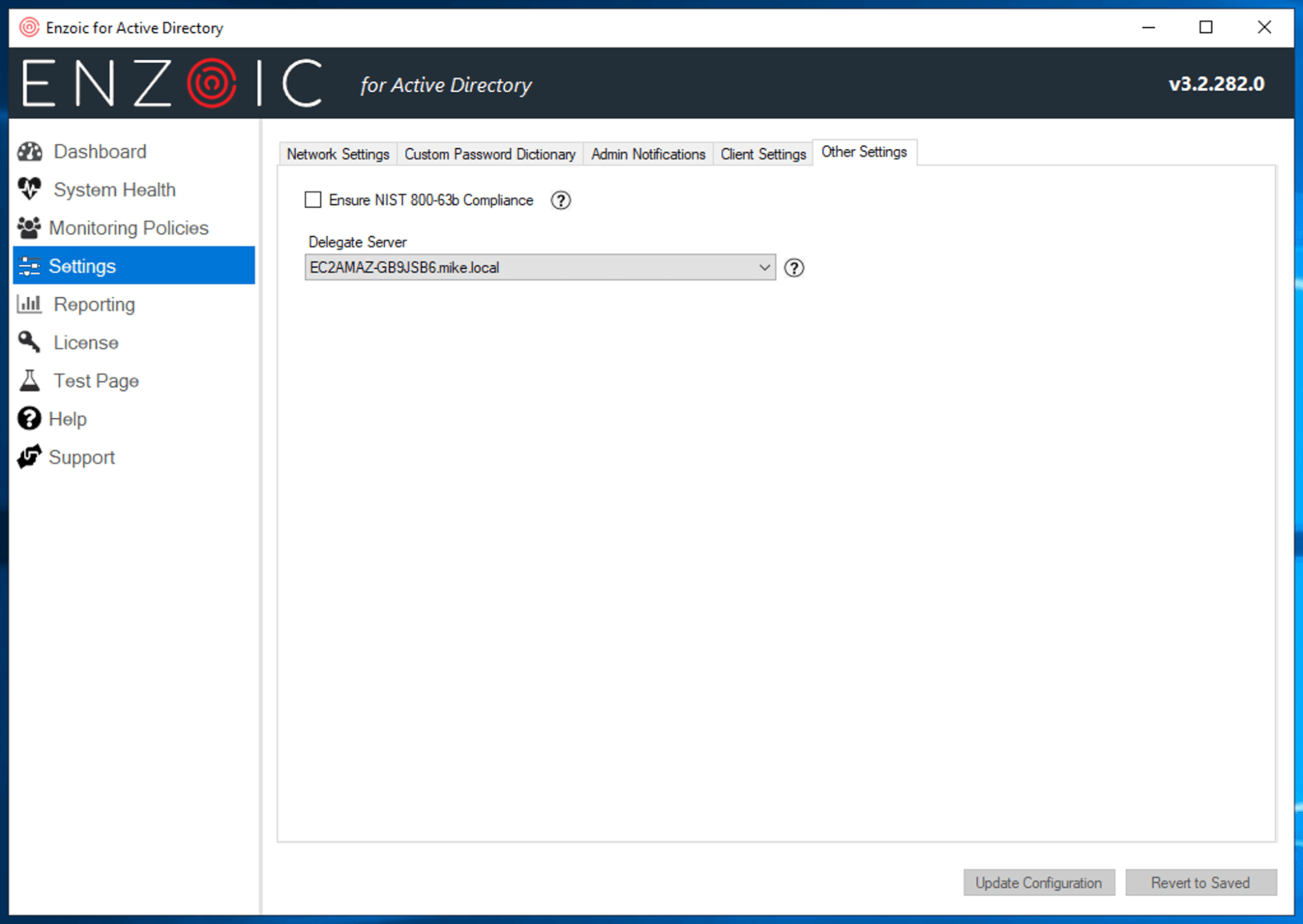Minimize the Enzoic window
1303x924 pixels.
(x=1149, y=27)
